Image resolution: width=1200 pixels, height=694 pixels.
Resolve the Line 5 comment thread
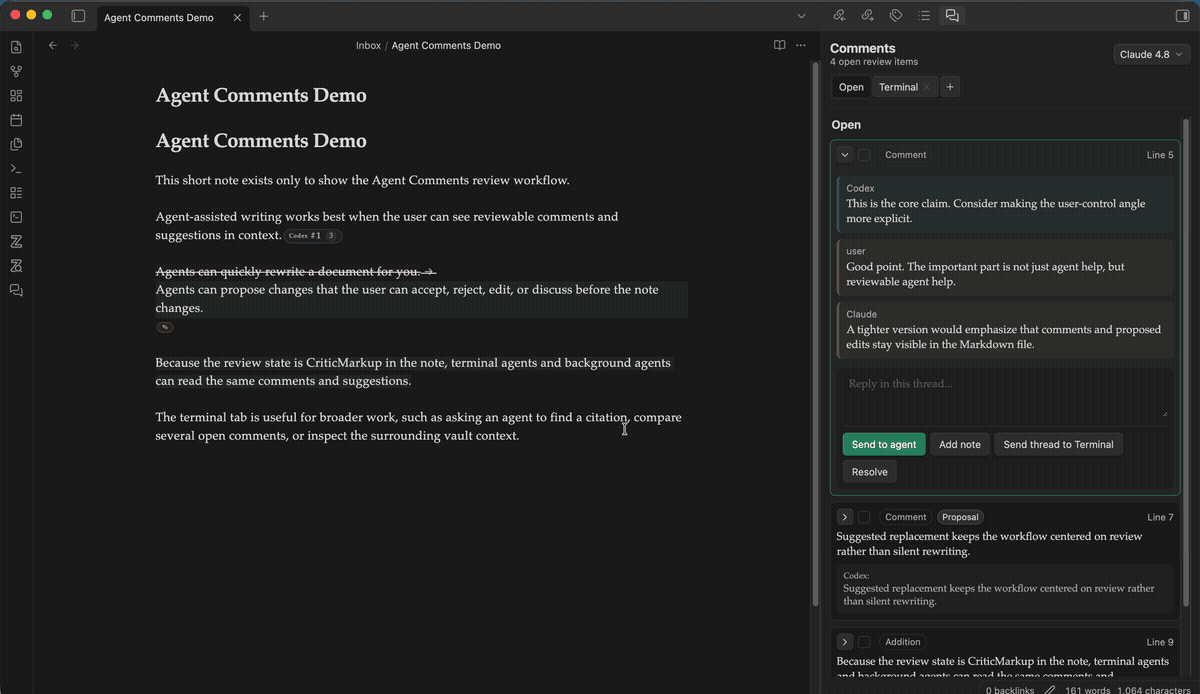[x=869, y=472]
